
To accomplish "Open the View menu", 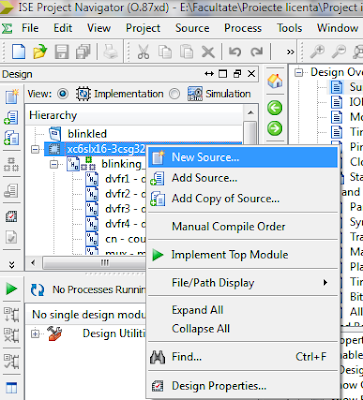I will point(99,28).
